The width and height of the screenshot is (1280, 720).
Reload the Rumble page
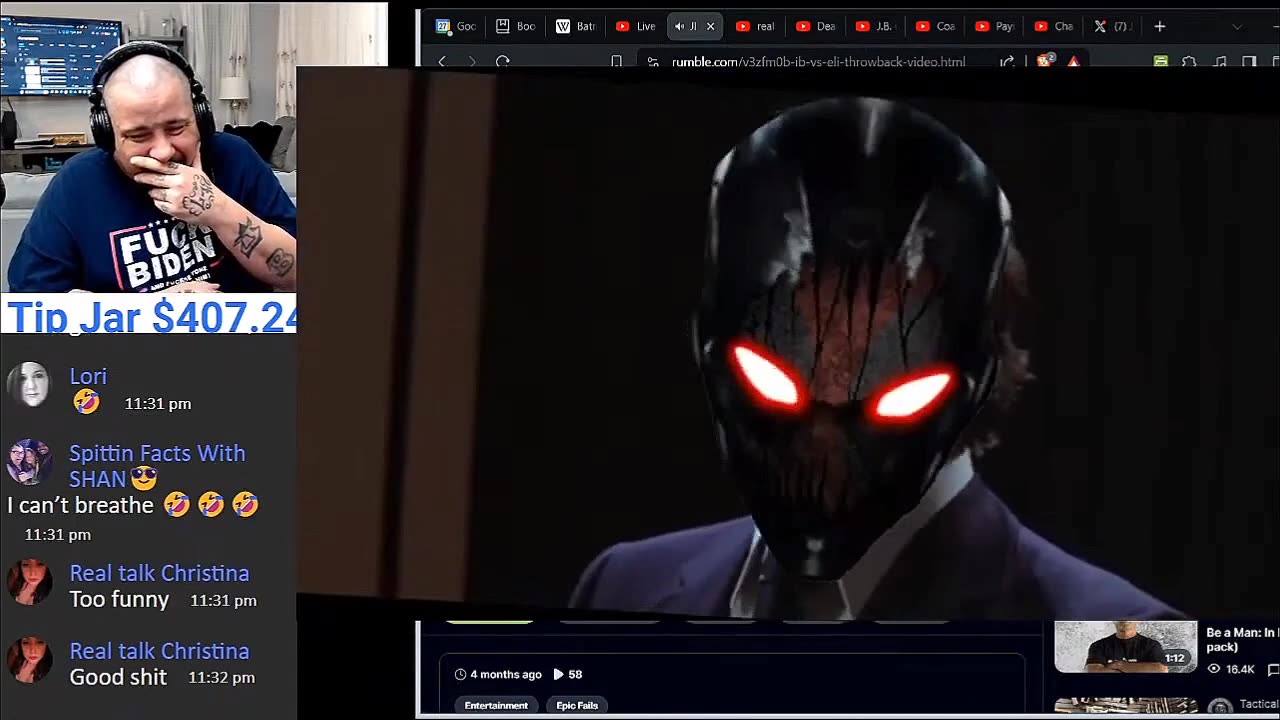(x=502, y=61)
